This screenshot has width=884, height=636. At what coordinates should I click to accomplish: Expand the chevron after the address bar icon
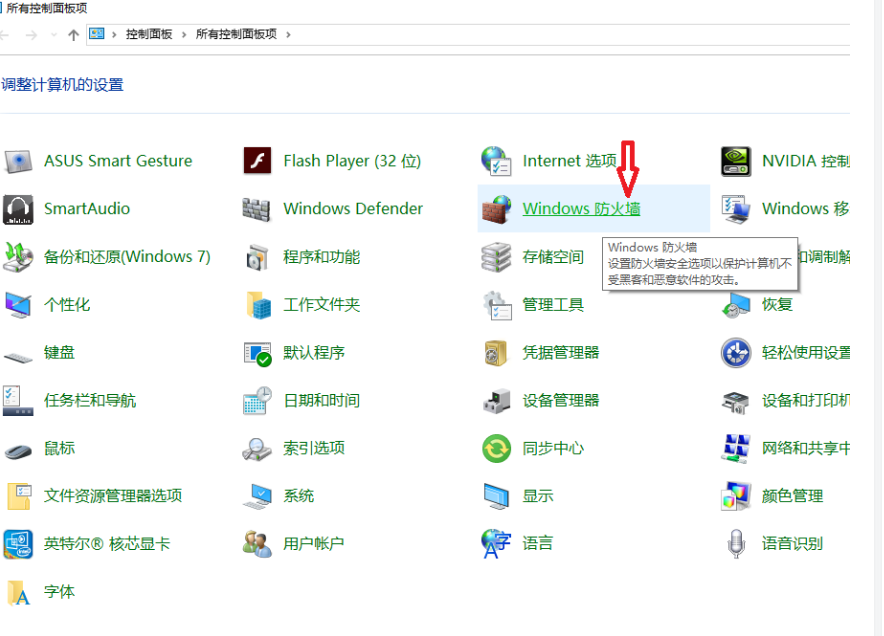pyautogui.click(x=114, y=35)
